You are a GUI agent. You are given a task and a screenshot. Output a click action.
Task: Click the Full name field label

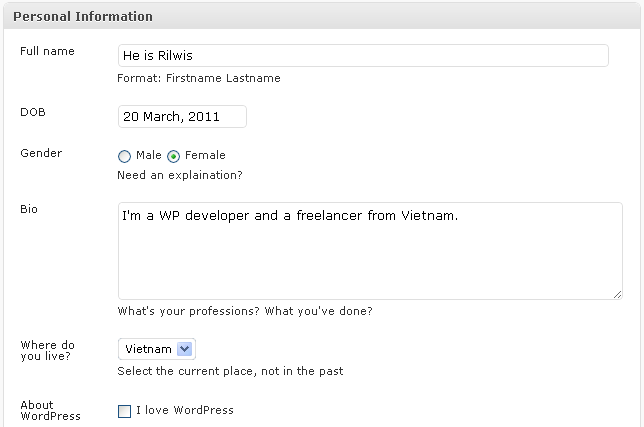[x=47, y=51]
